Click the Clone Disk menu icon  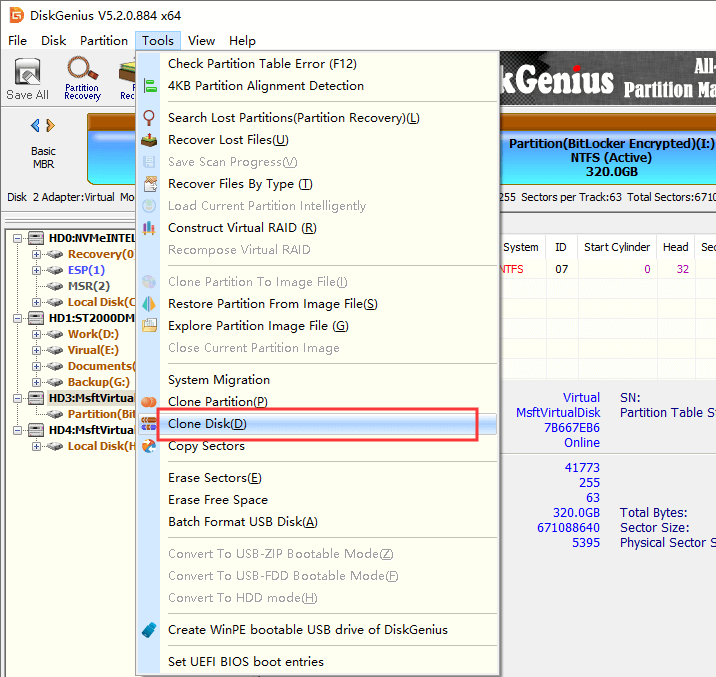pyautogui.click(x=149, y=424)
